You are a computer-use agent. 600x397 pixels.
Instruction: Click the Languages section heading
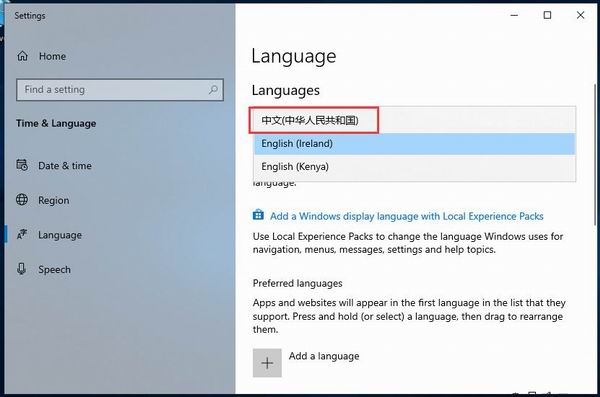coord(285,90)
